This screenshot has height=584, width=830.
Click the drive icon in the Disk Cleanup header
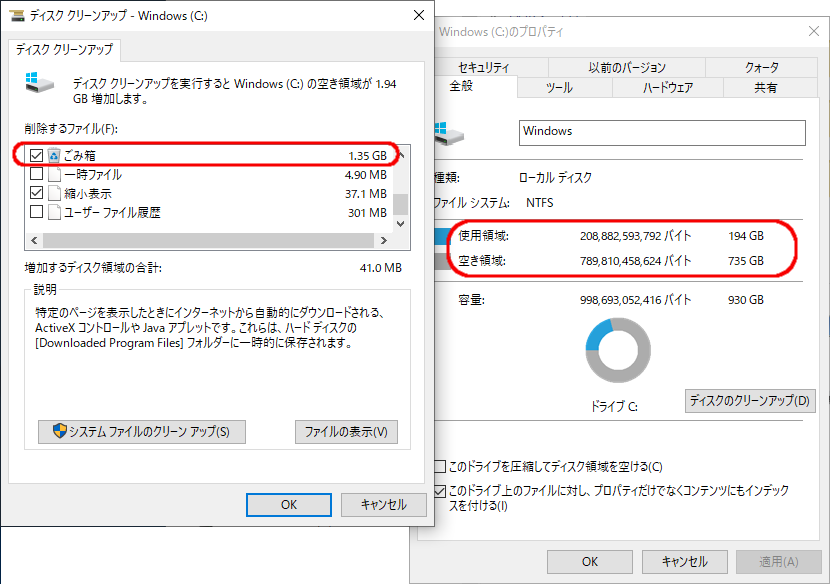pyautogui.click(x=40, y=84)
